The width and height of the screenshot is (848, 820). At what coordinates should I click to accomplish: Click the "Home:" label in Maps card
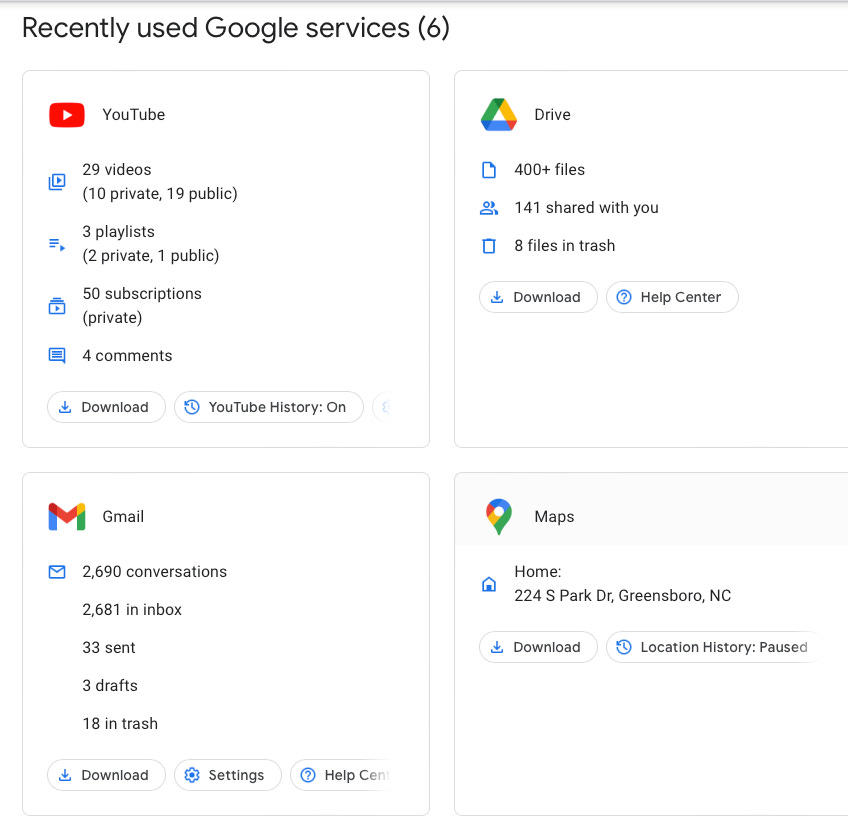(x=538, y=572)
